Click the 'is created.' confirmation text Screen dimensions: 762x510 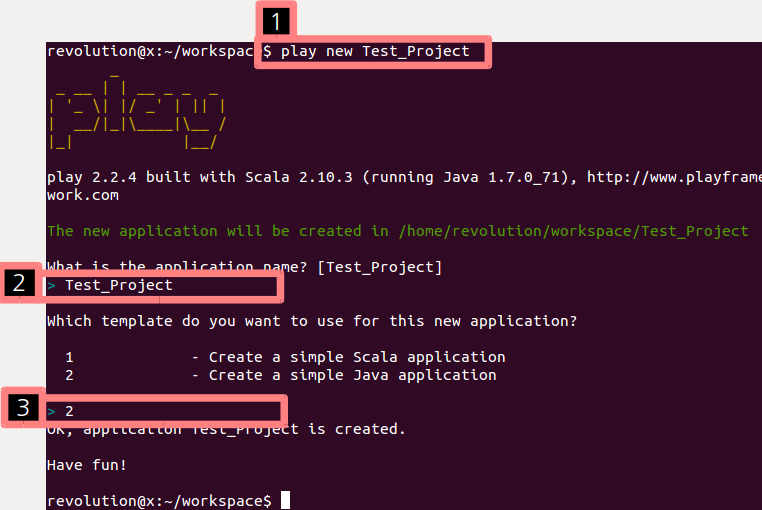357,429
